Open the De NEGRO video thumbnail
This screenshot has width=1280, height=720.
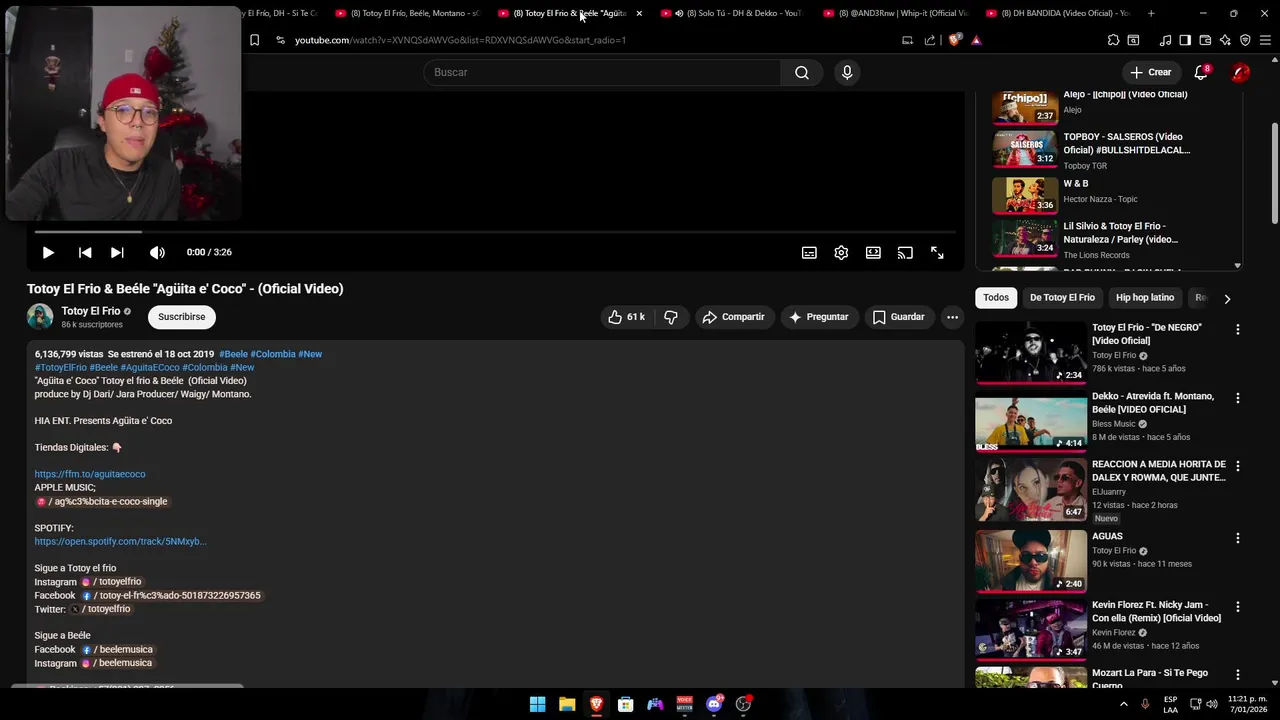click(x=1031, y=352)
